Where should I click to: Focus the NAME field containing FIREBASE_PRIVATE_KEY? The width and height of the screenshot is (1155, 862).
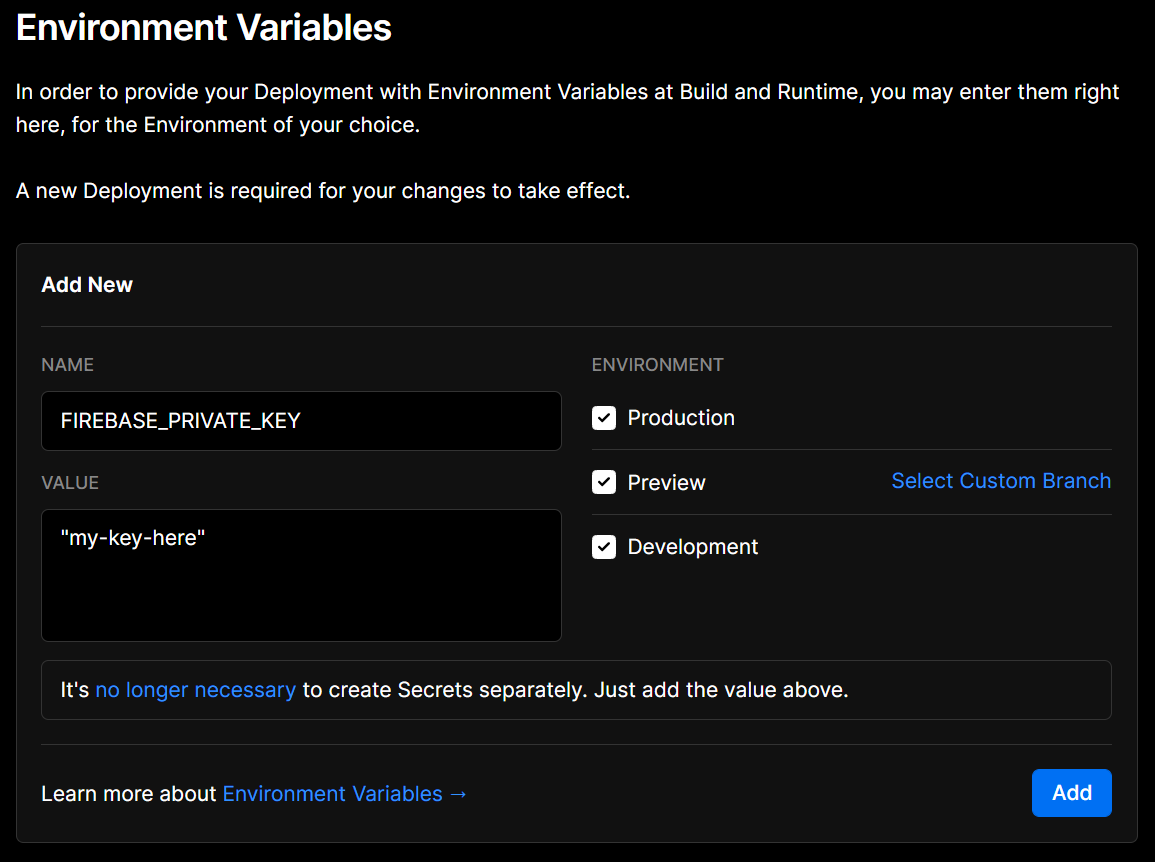tap(301, 421)
